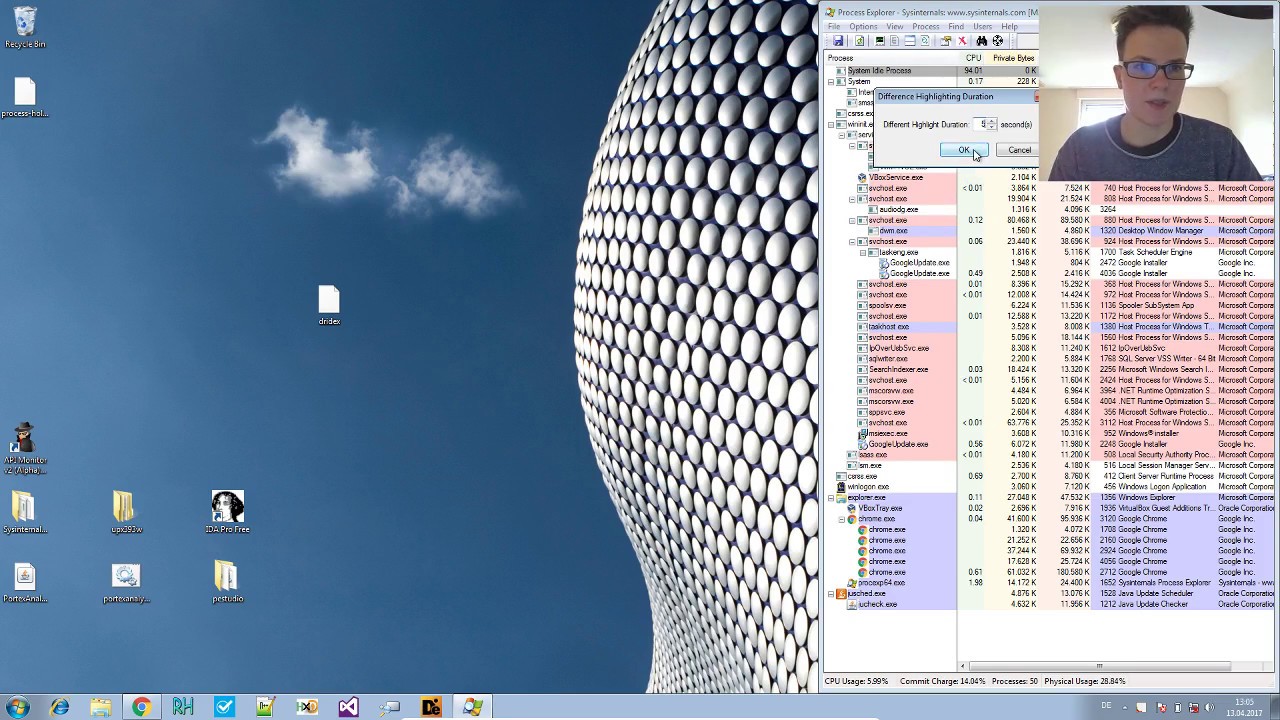This screenshot has width=1280, height=720.
Task: Open the Windows Start menu orb
Action: coord(17,707)
